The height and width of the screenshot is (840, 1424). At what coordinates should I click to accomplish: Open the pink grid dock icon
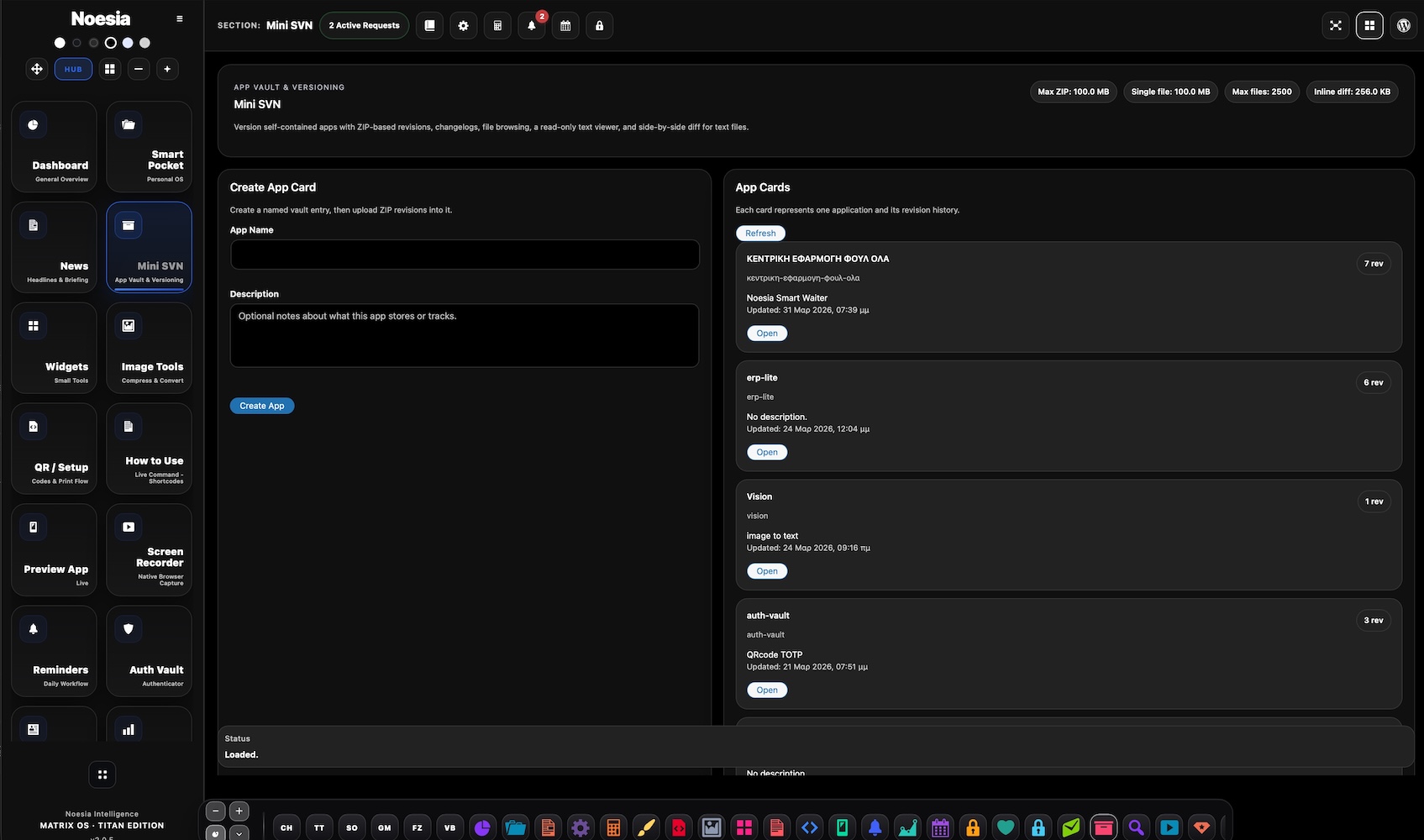(744, 827)
